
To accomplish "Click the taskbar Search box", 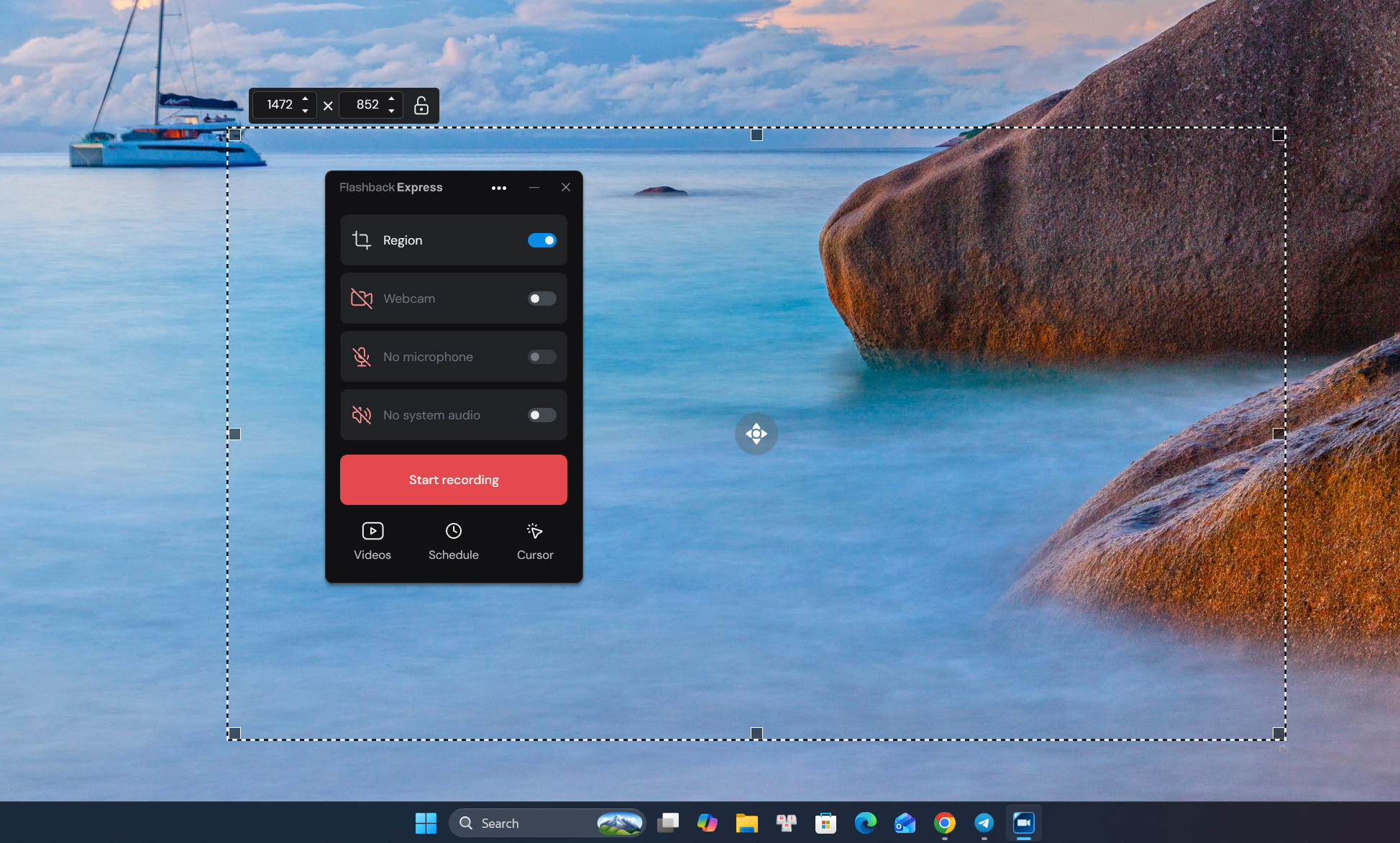I will point(547,823).
